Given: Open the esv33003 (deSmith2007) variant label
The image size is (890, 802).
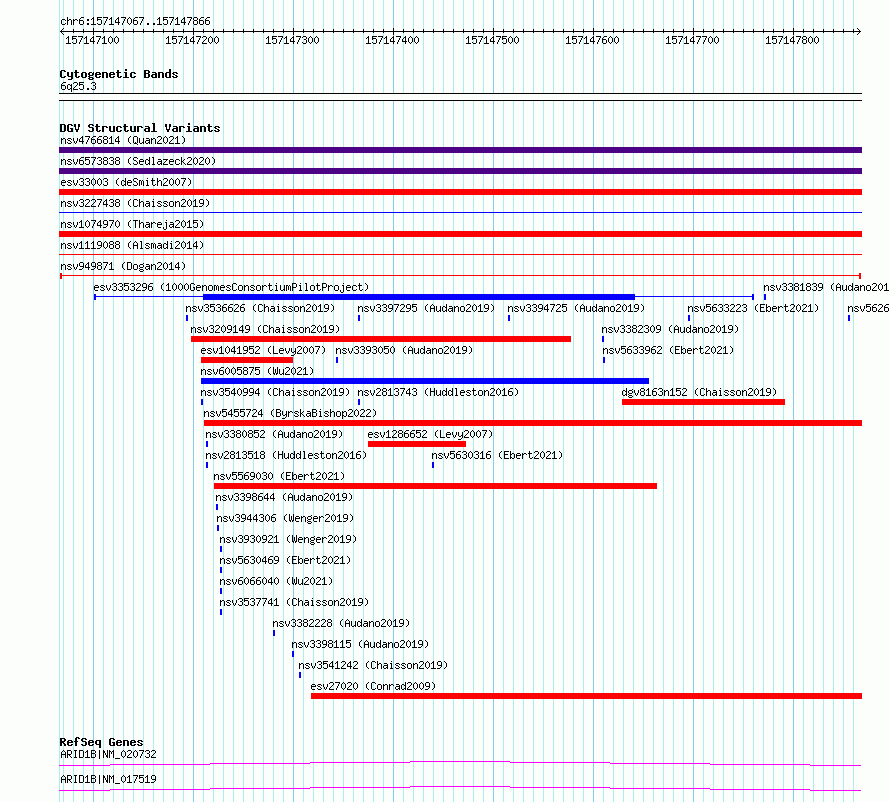Looking at the screenshot, I should [x=126, y=182].
